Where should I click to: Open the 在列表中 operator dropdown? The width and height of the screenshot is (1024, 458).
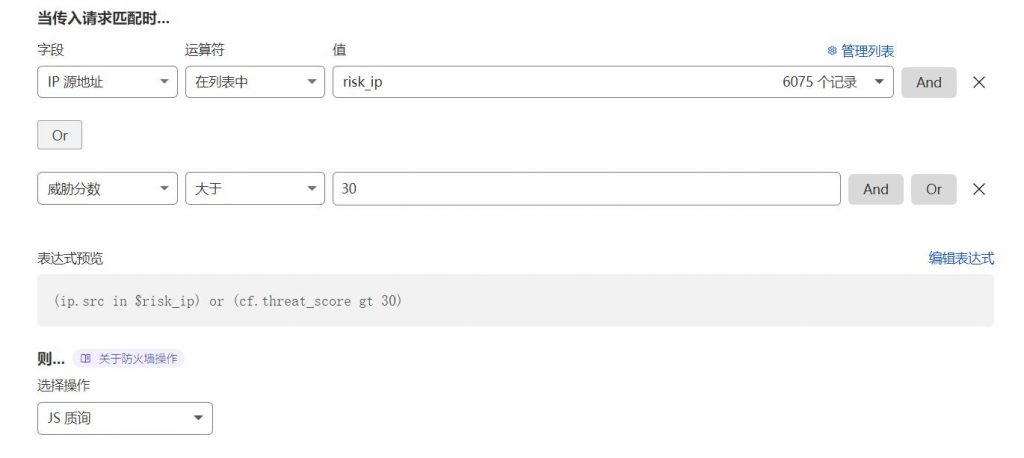(x=255, y=82)
